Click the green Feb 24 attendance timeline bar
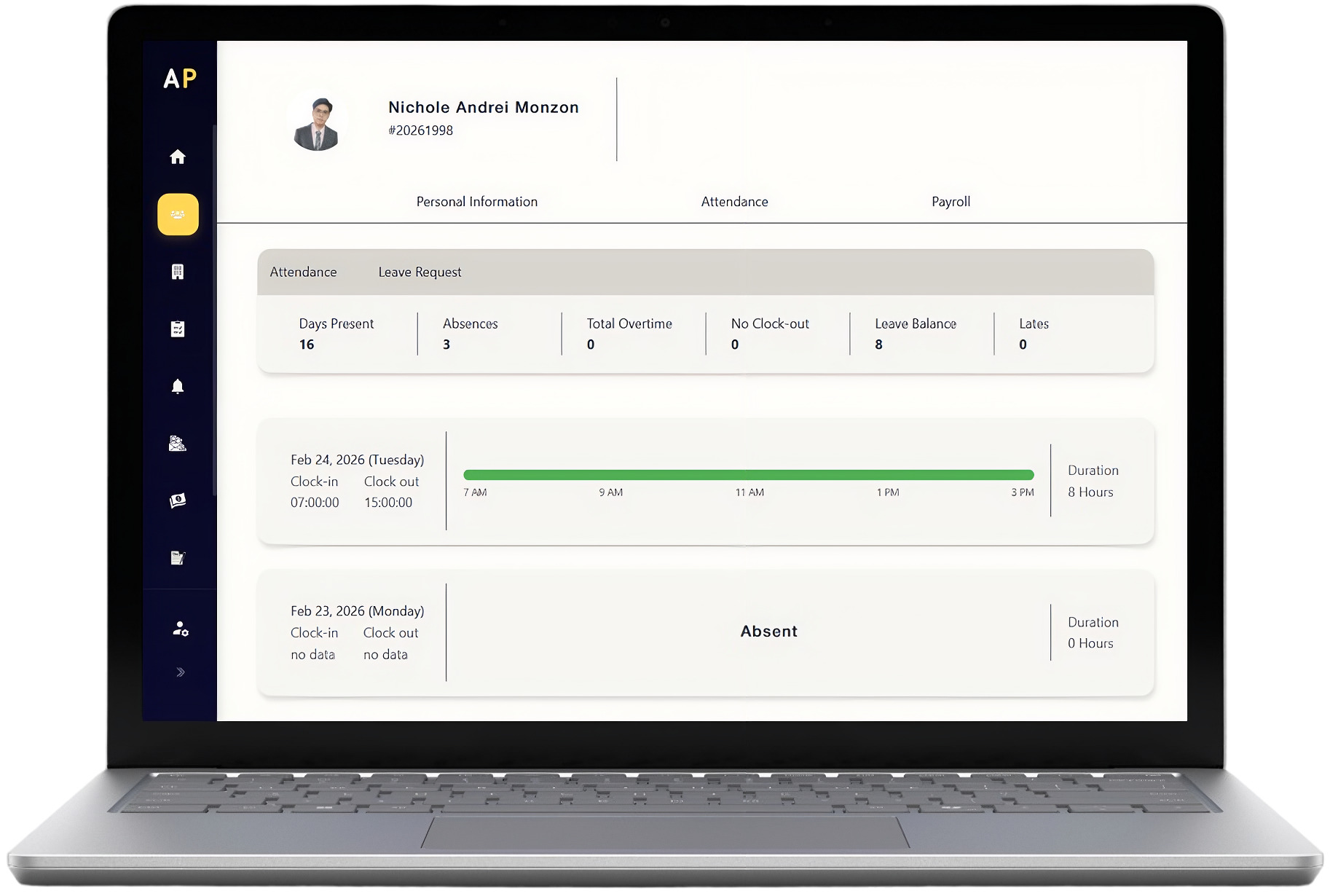The height and width of the screenshot is (896, 1330). pyautogui.click(x=748, y=475)
